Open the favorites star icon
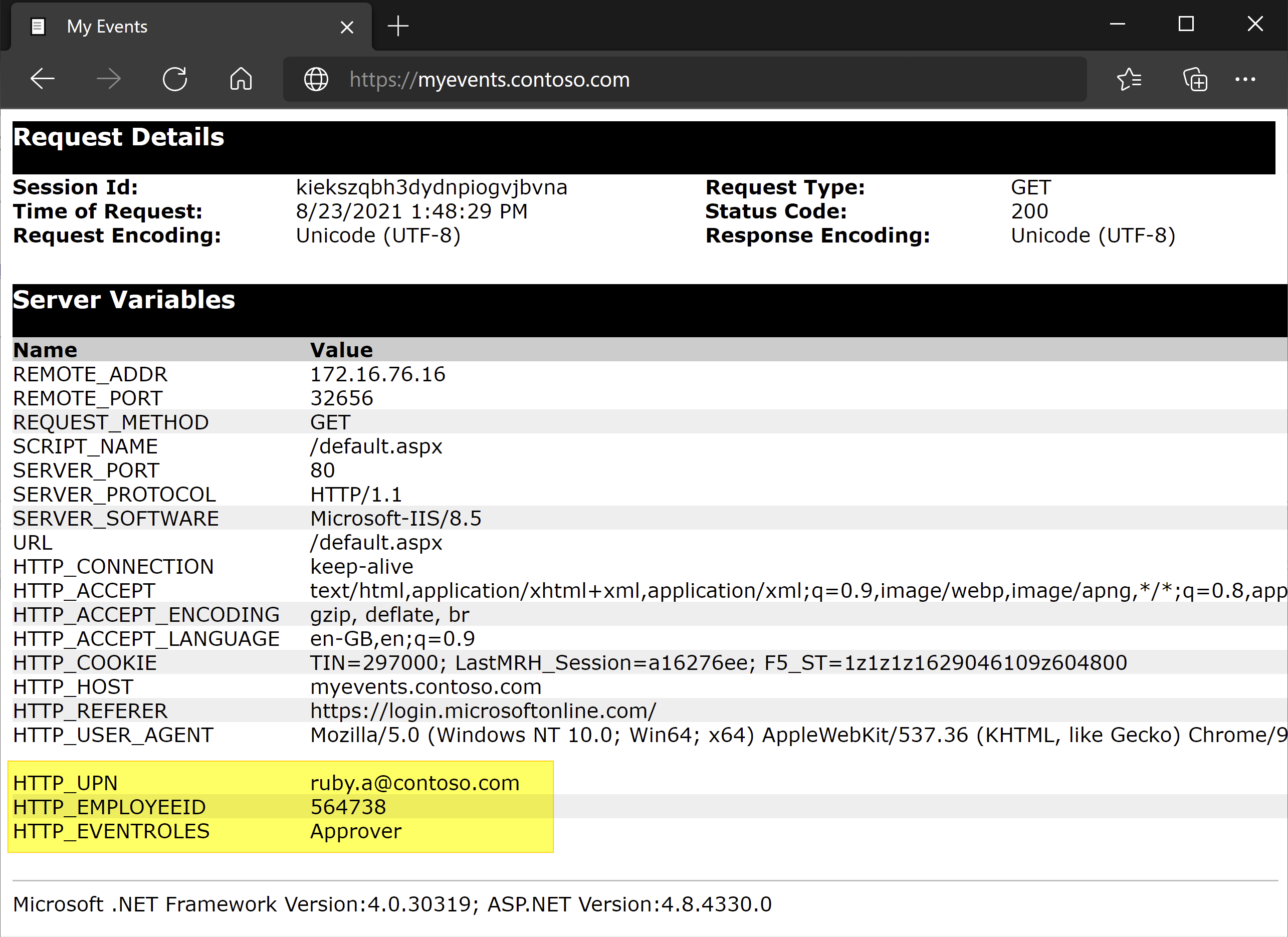1288x937 pixels. click(1129, 79)
